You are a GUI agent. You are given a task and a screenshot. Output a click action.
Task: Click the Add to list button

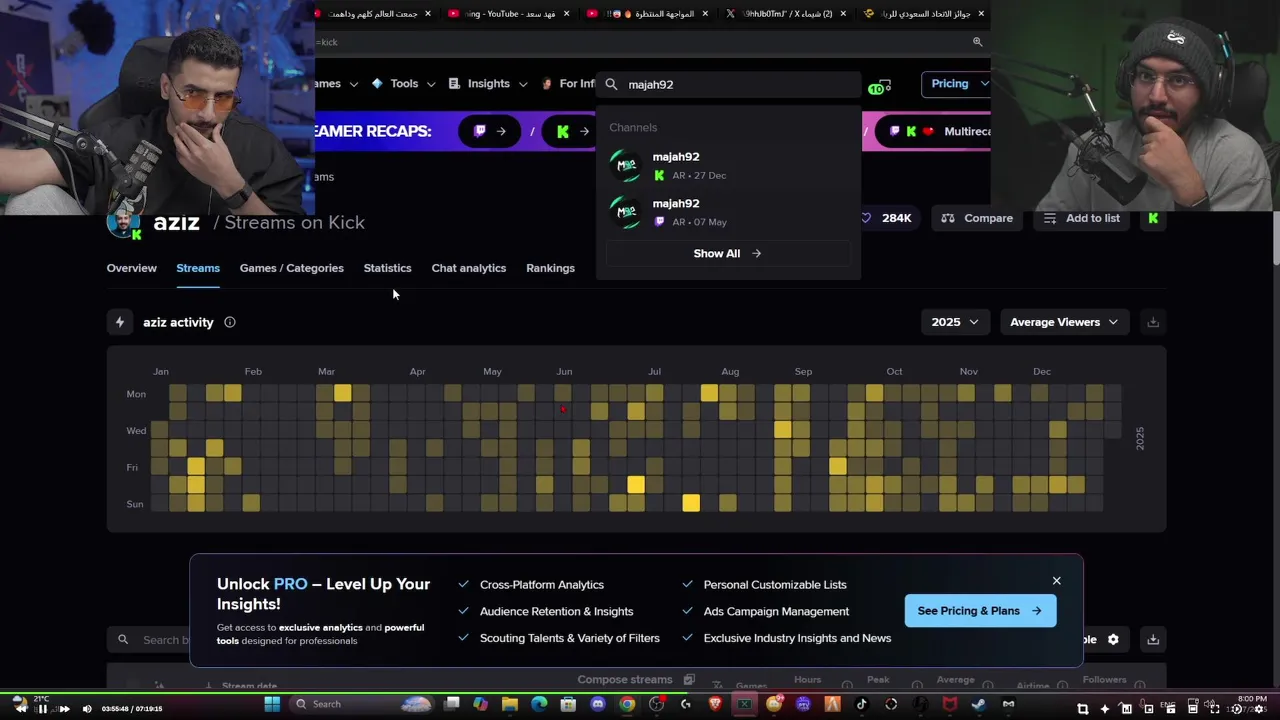click(x=1081, y=218)
